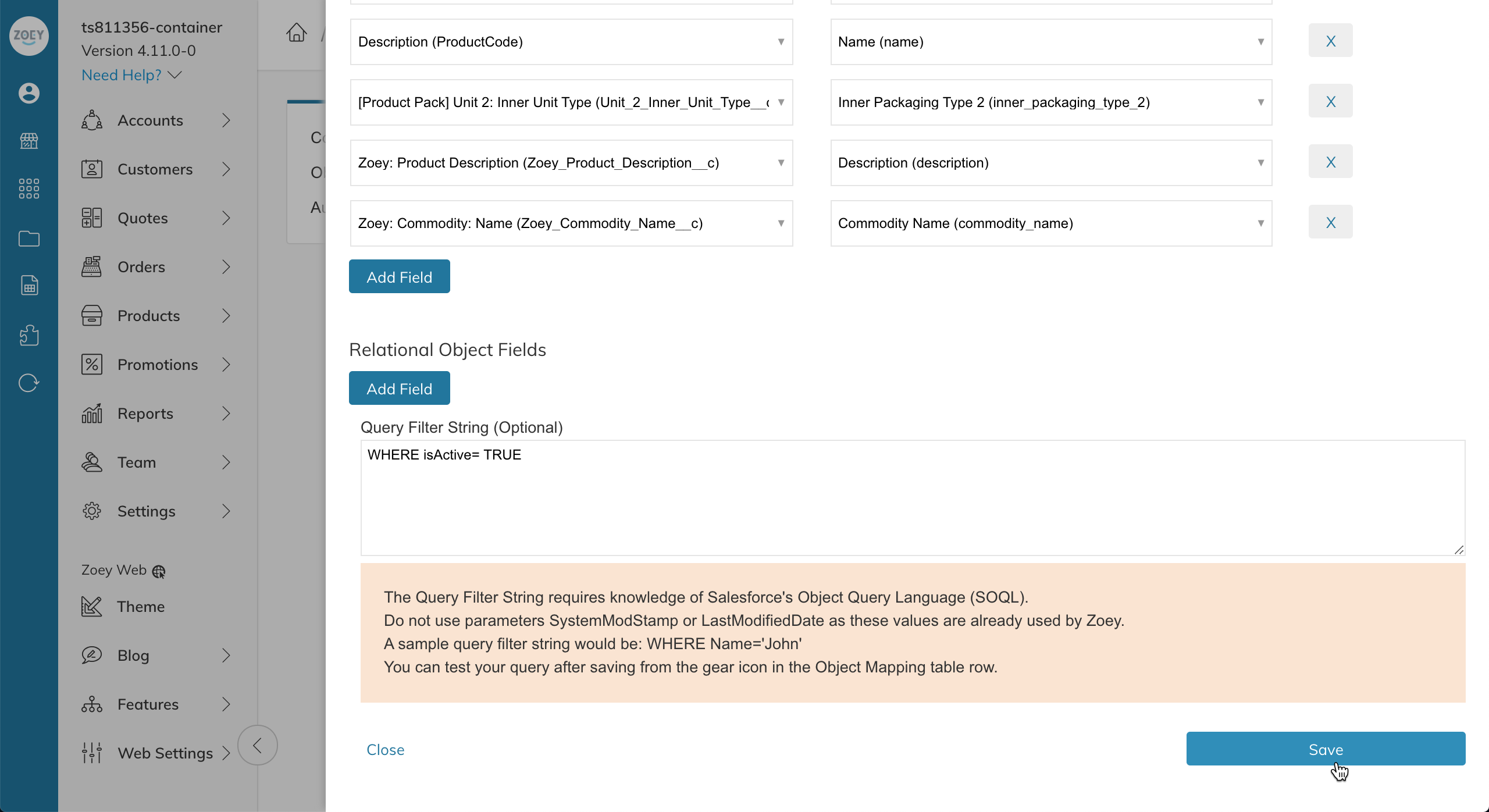Open the Promotions menu item
This screenshot has width=1489, height=812.
click(x=157, y=365)
